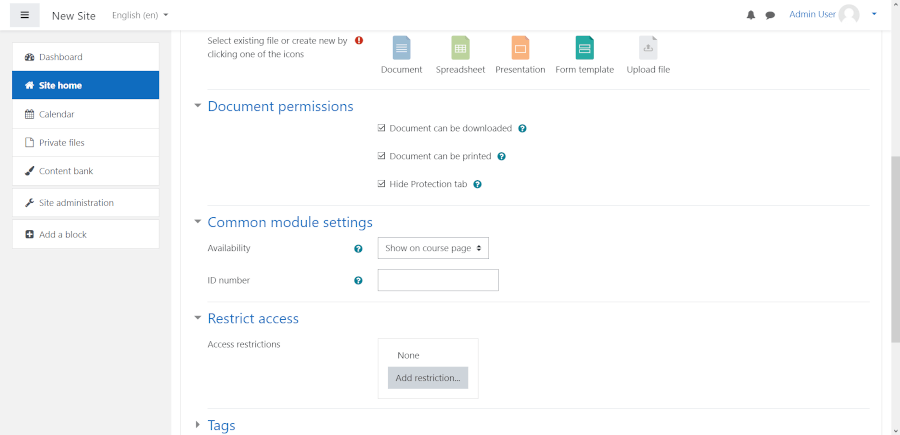Image resolution: width=900 pixels, height=435 pixels.
Task: Open the notifications bell icon
Action: tap(751, 16)
